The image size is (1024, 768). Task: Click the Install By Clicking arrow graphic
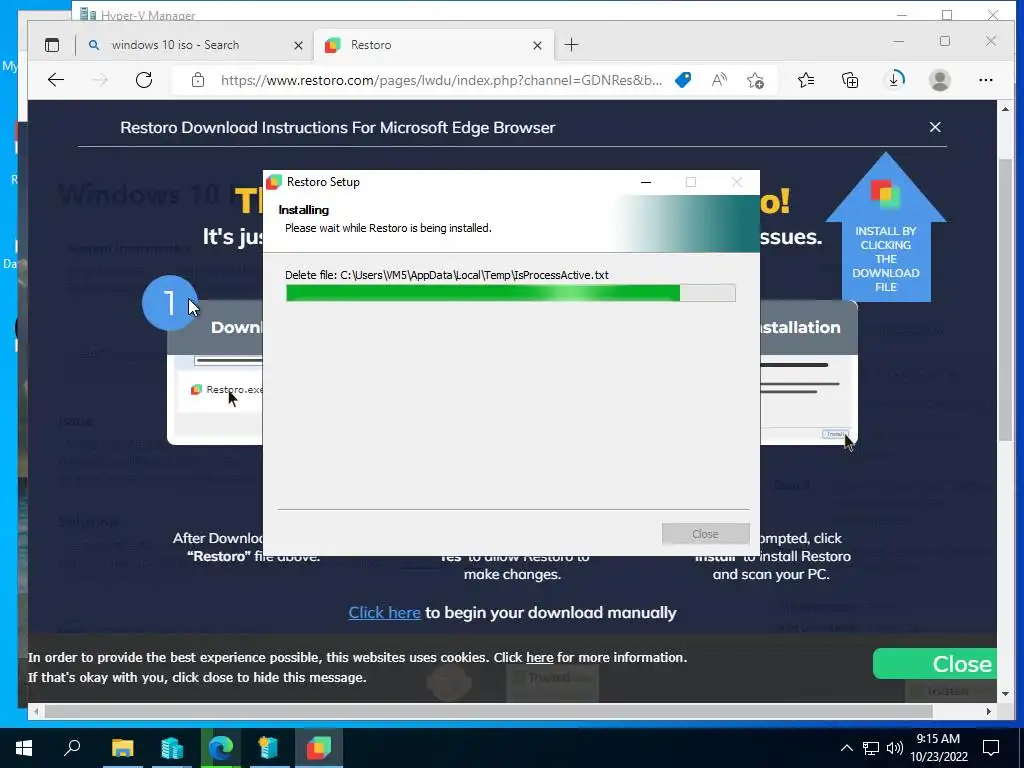[x=886, y=227]
